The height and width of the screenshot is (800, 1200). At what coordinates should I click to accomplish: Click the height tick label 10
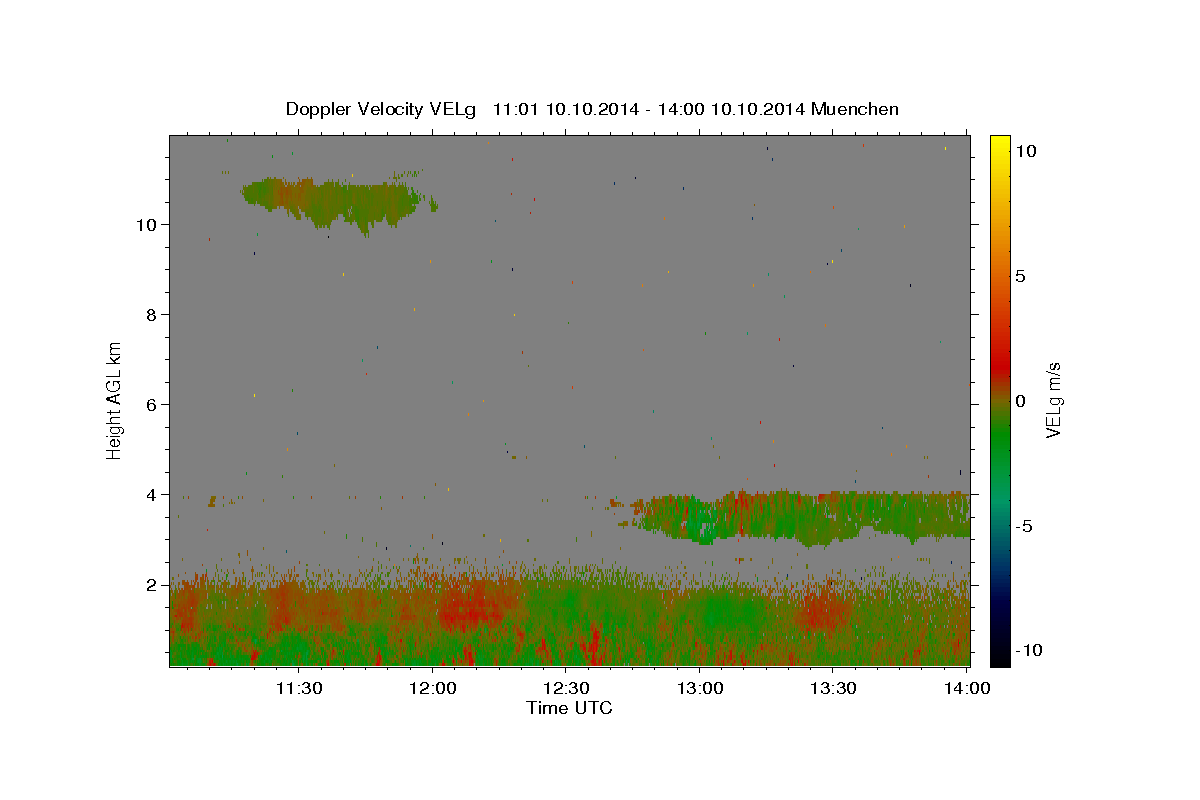(x=146, y=224)
